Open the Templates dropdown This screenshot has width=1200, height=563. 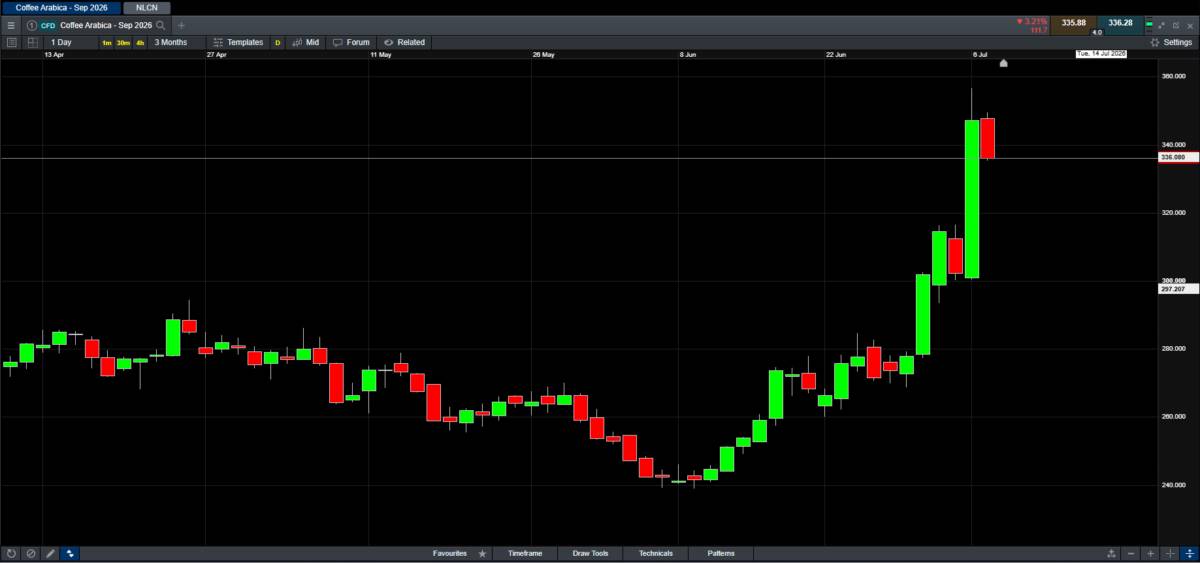click(x=238, y=42)
